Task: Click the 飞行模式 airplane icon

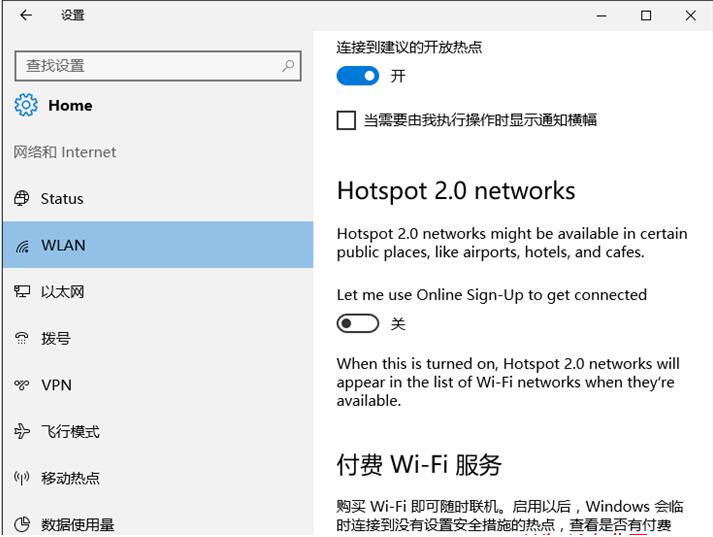Action: (22, 431)
